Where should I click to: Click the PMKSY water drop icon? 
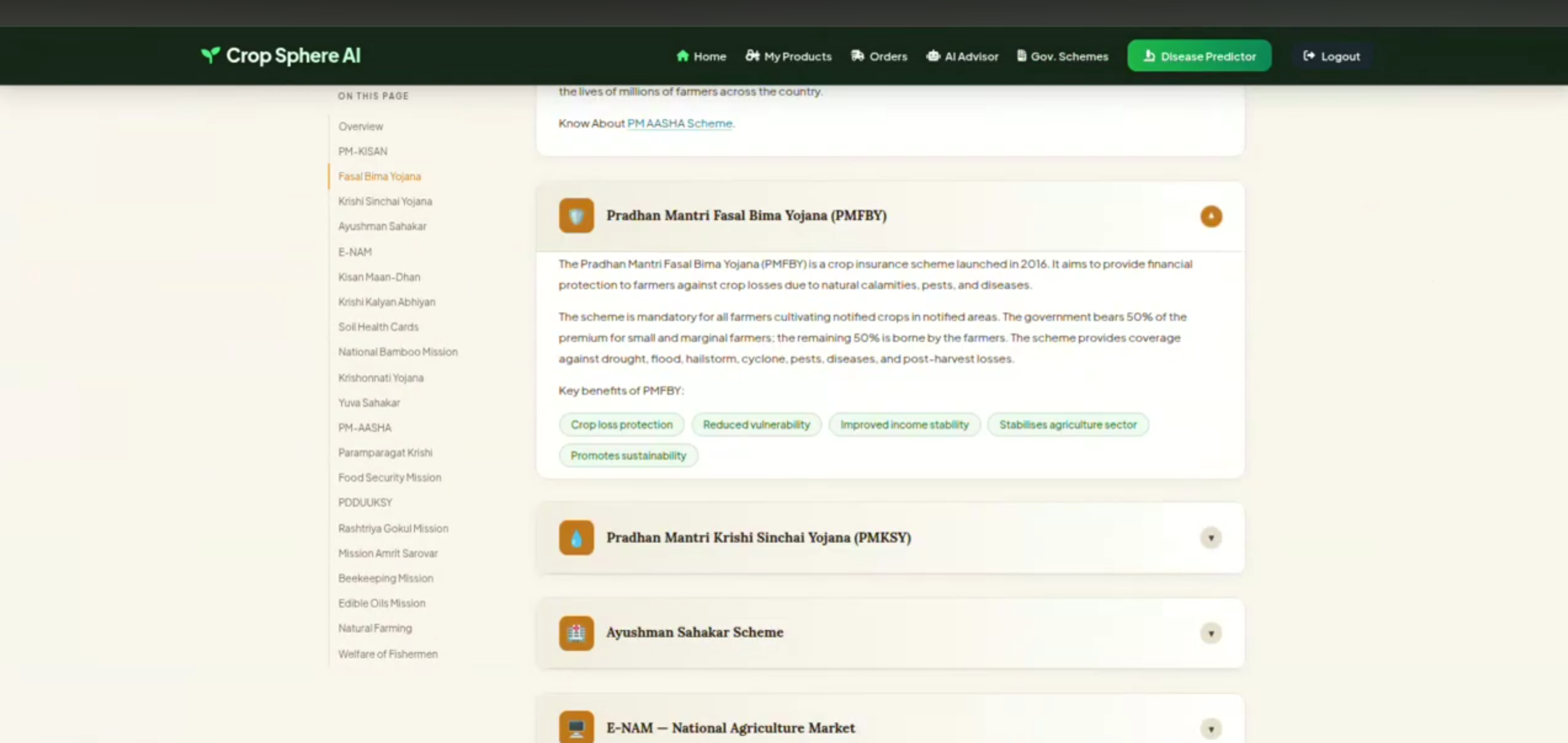pyautogui.click(x=576, y=537)
